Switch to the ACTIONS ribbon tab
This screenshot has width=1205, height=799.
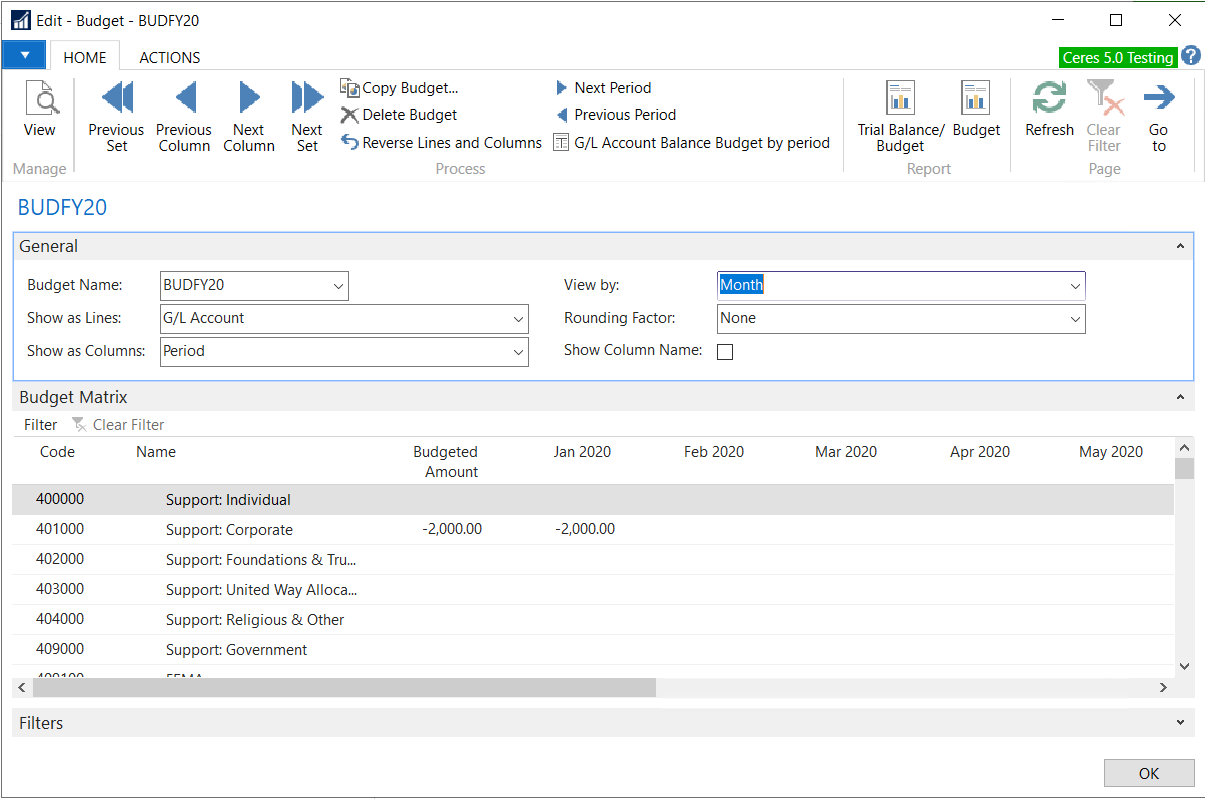coord(169,57)
